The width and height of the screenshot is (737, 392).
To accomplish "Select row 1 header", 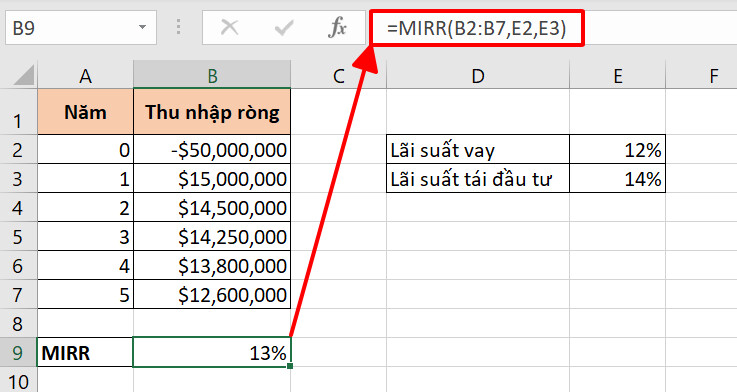I will [x=18, y=112].
